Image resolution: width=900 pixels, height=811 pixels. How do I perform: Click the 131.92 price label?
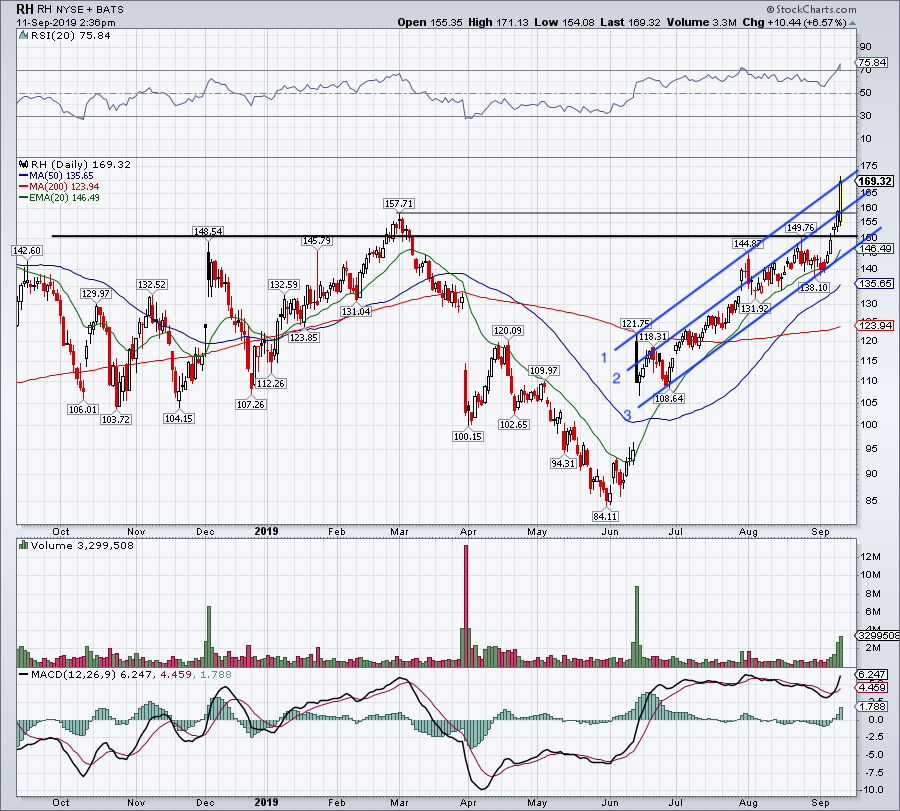click(x=755, y=308)
